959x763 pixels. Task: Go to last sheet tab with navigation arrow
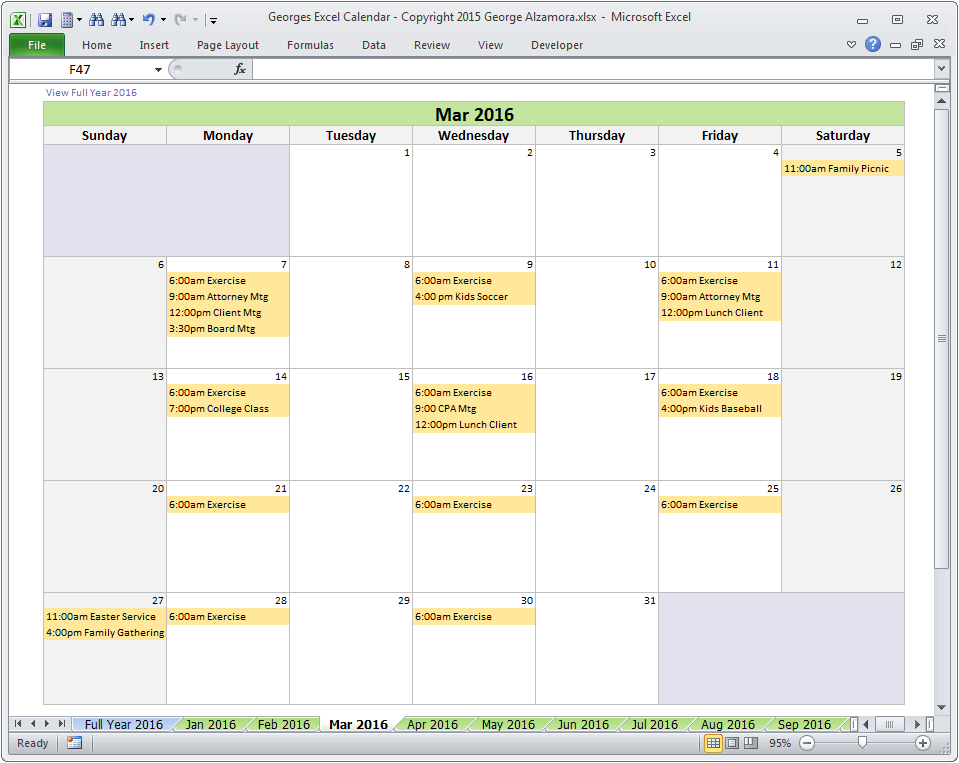click(x=62, y=724)
